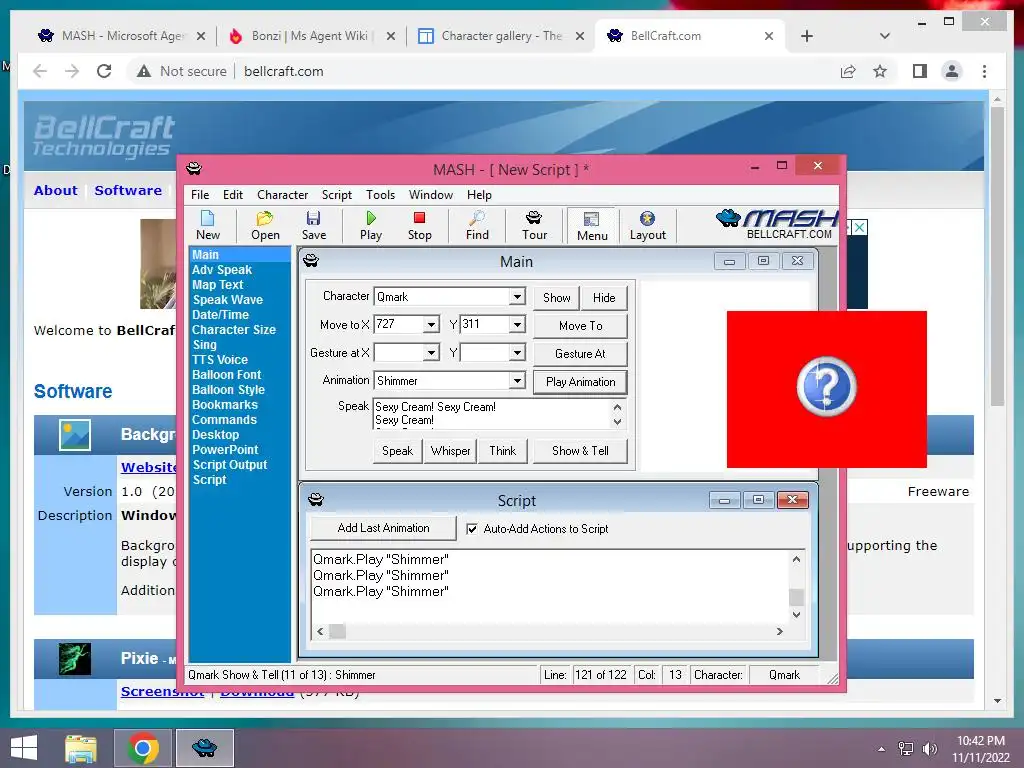Switch to Chrome in the taskbar
The image size is (1024, 768).
(143, 748)
